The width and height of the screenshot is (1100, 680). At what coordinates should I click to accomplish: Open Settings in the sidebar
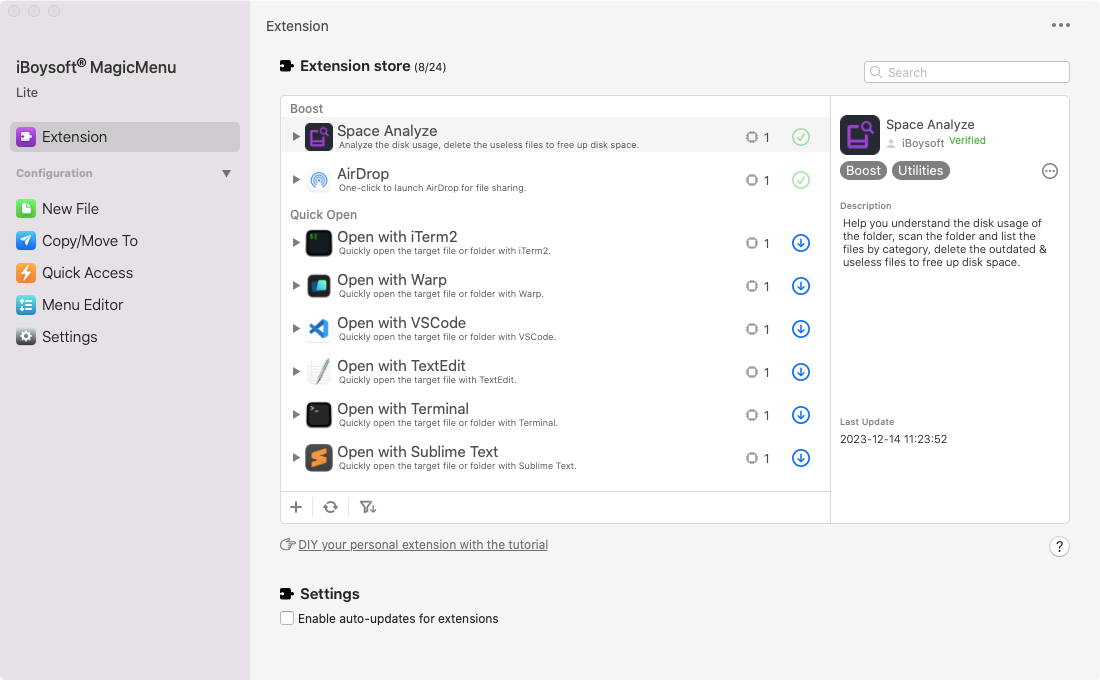tap(57, 337)
